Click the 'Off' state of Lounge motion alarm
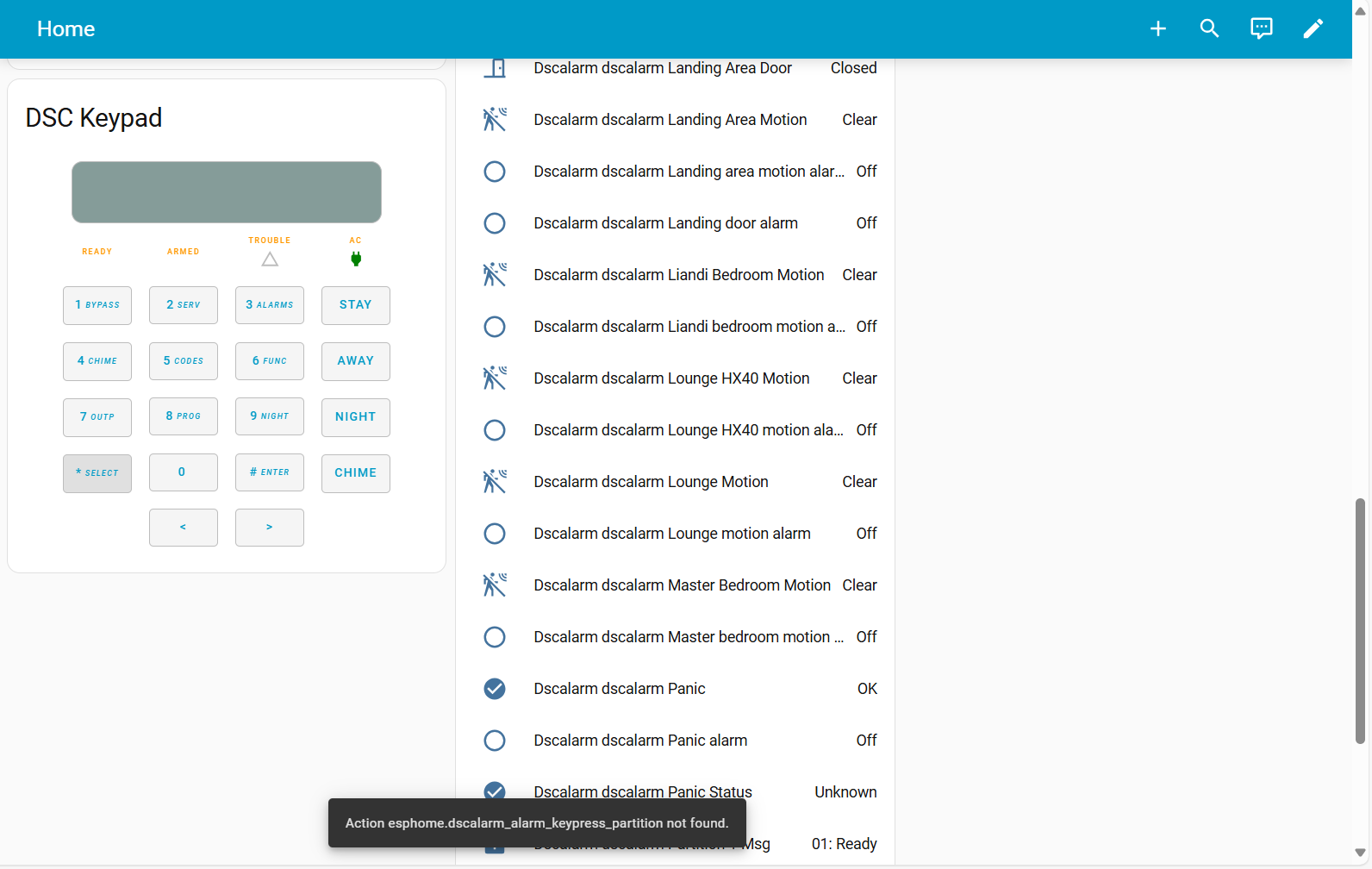 click(x=866, y=534)
